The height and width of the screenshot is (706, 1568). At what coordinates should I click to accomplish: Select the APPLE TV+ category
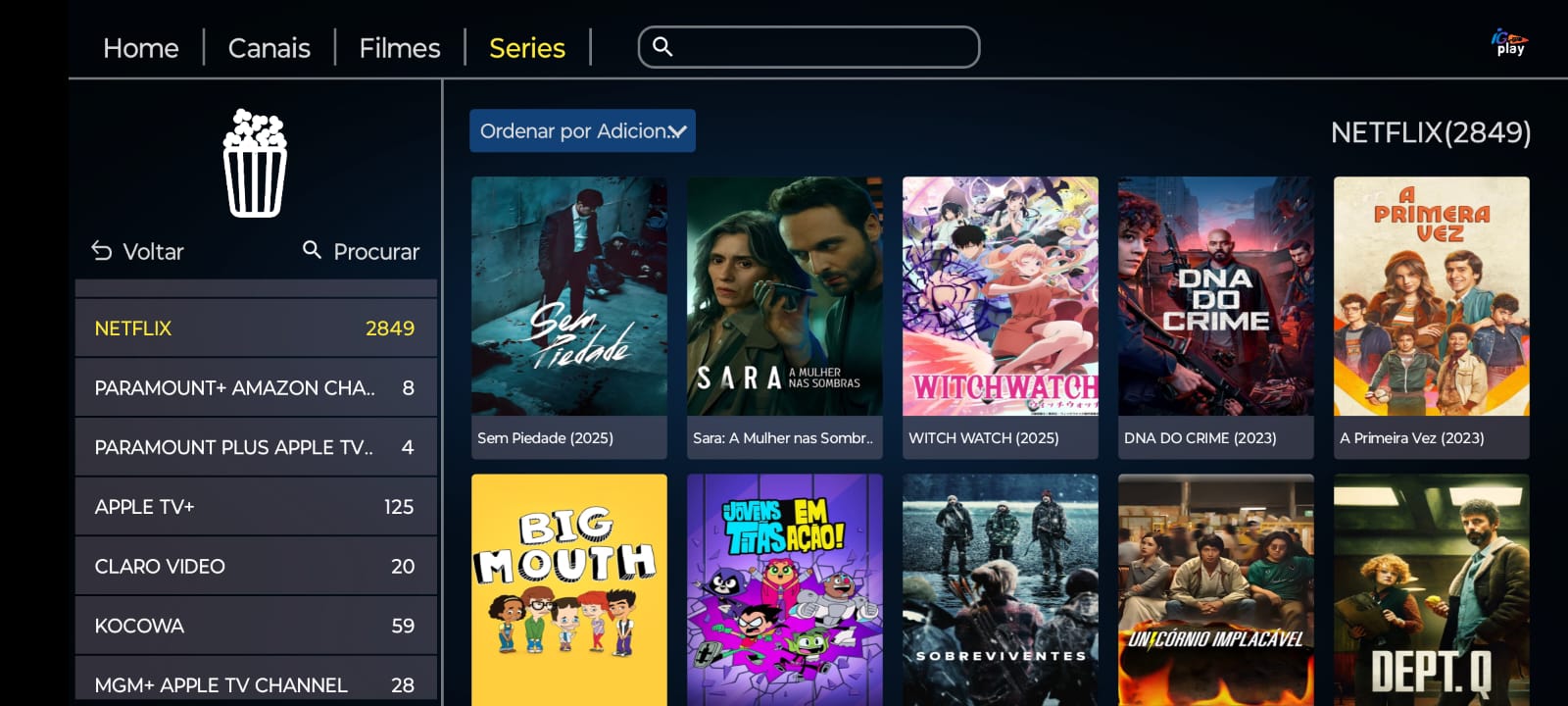pos(256,507)
